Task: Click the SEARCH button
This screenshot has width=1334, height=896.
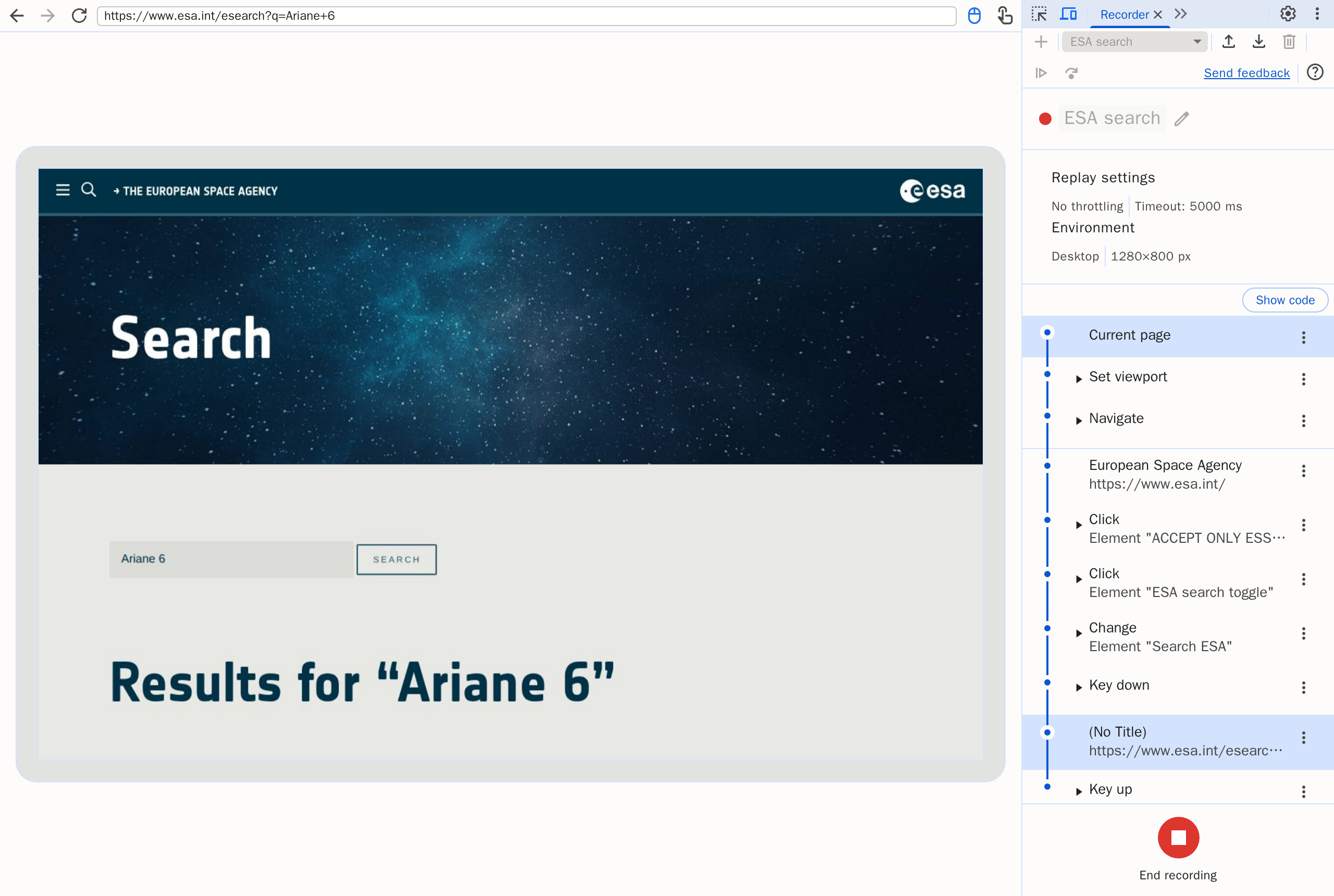Action: point(397,559)
